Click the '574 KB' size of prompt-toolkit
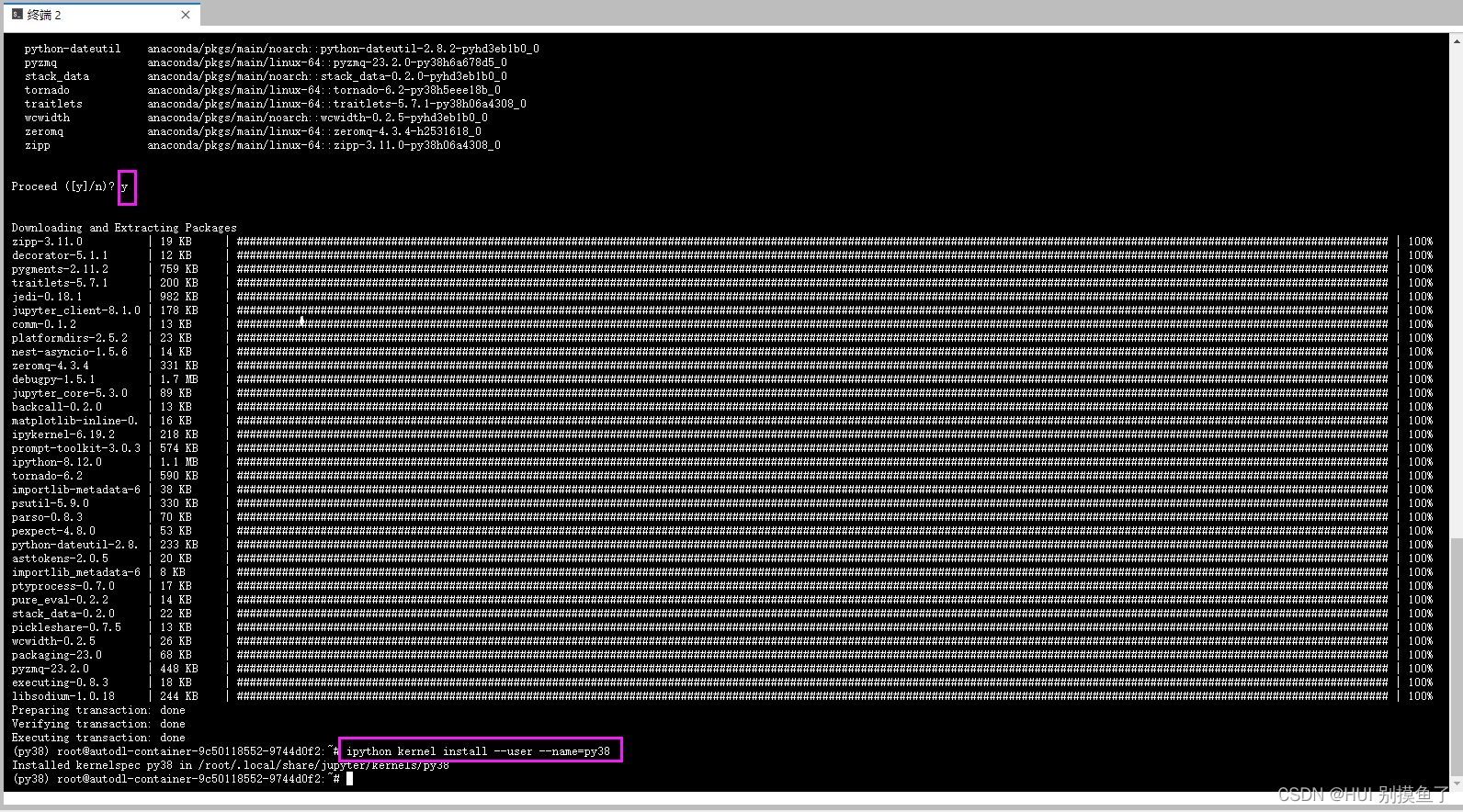Viewport: 1463px width, 812px height. pyautogui.click(x=179, y=448)
